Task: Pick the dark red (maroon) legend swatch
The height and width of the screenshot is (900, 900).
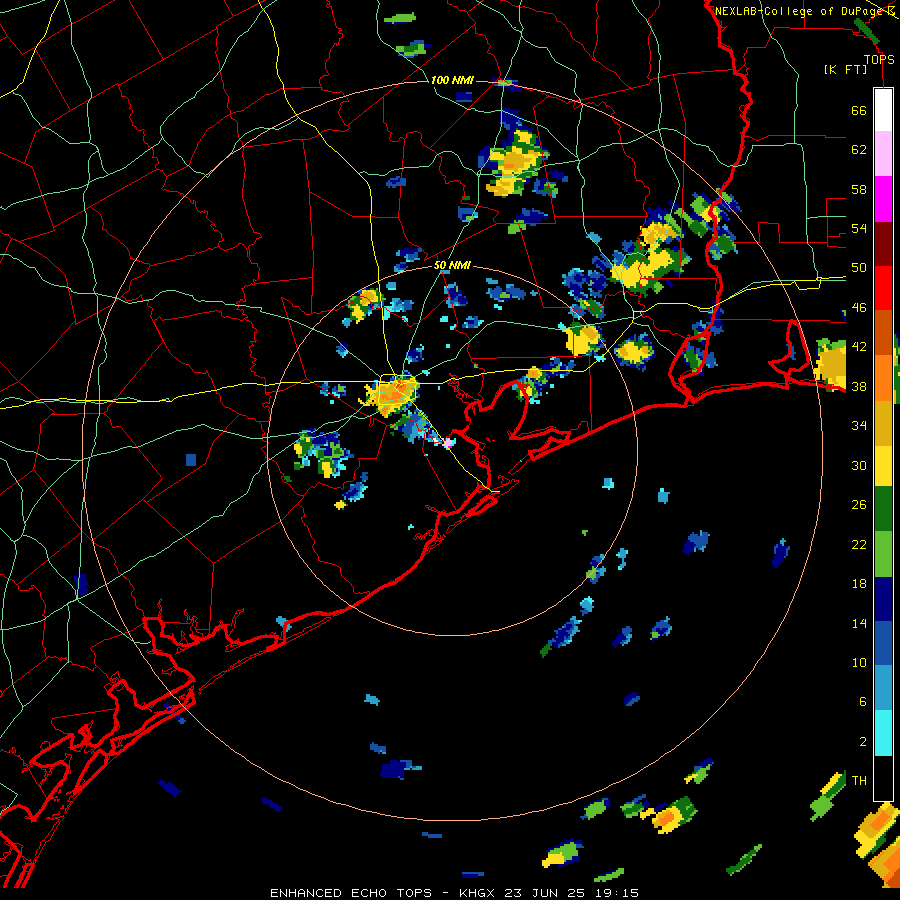Action: coord(883,243)
